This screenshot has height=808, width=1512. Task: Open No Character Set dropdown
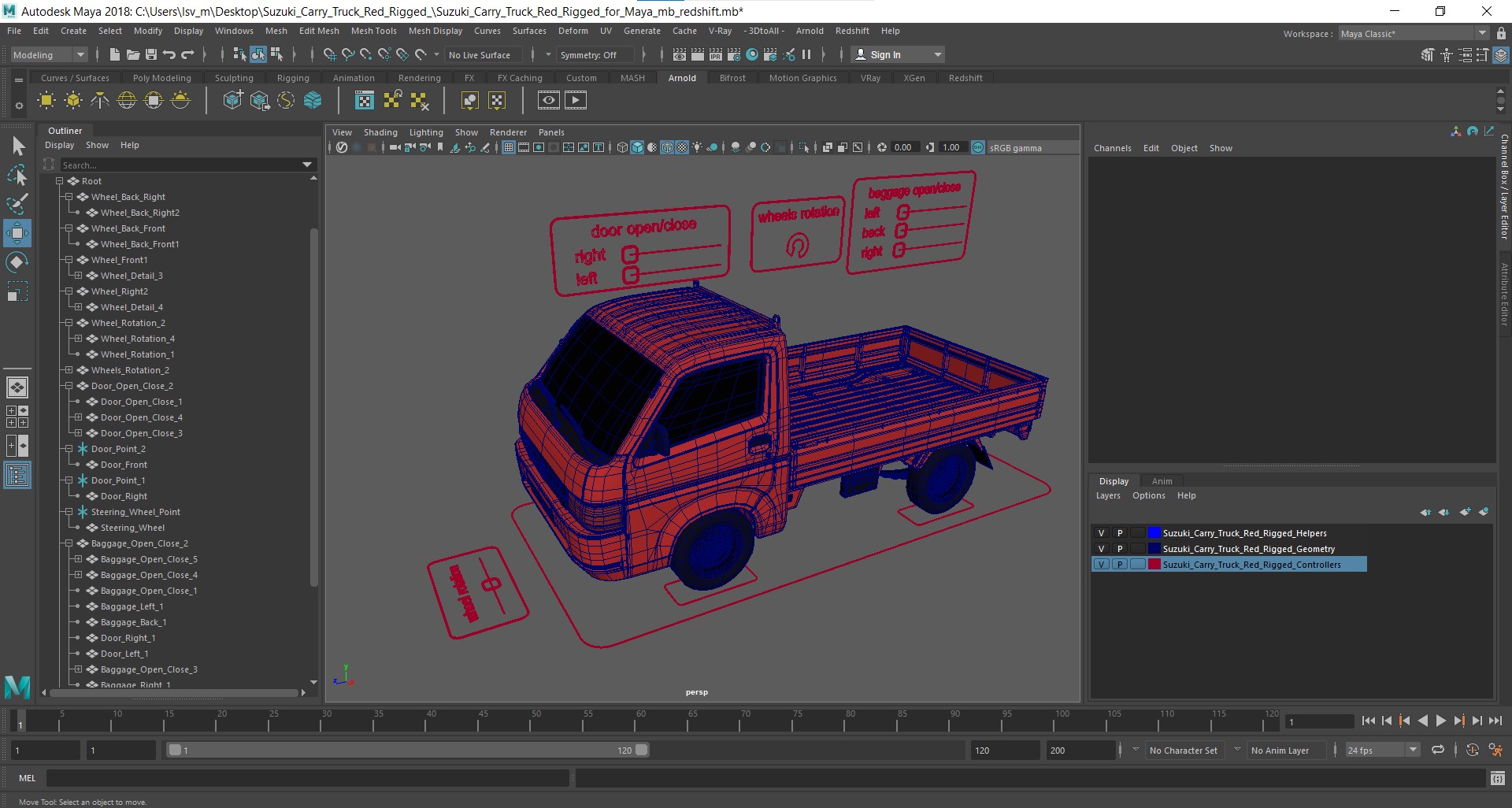pyautogui.click(x=1184, y=750)
